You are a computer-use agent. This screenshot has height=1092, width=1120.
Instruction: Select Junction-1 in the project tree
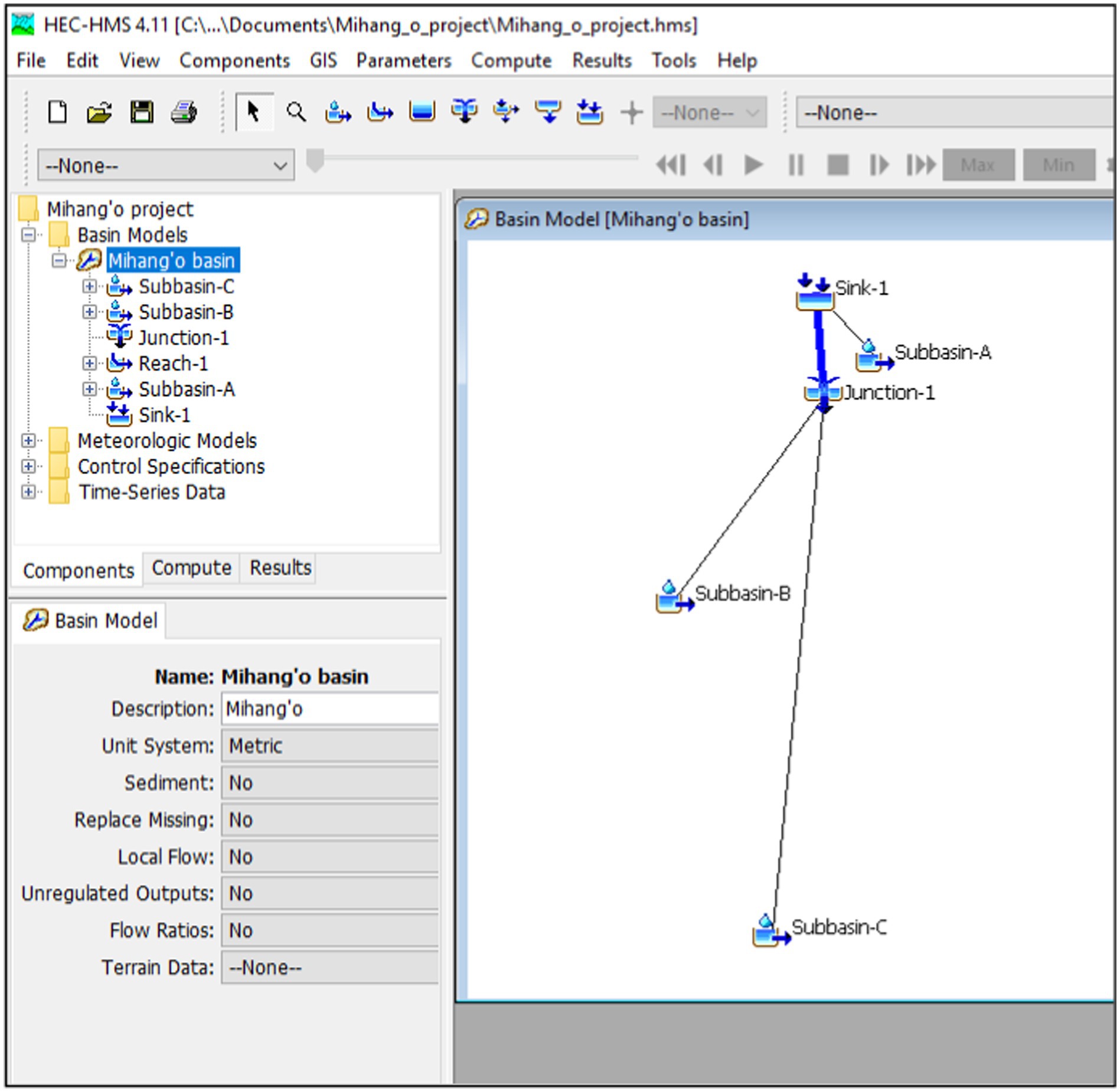(x=184, y=338)
